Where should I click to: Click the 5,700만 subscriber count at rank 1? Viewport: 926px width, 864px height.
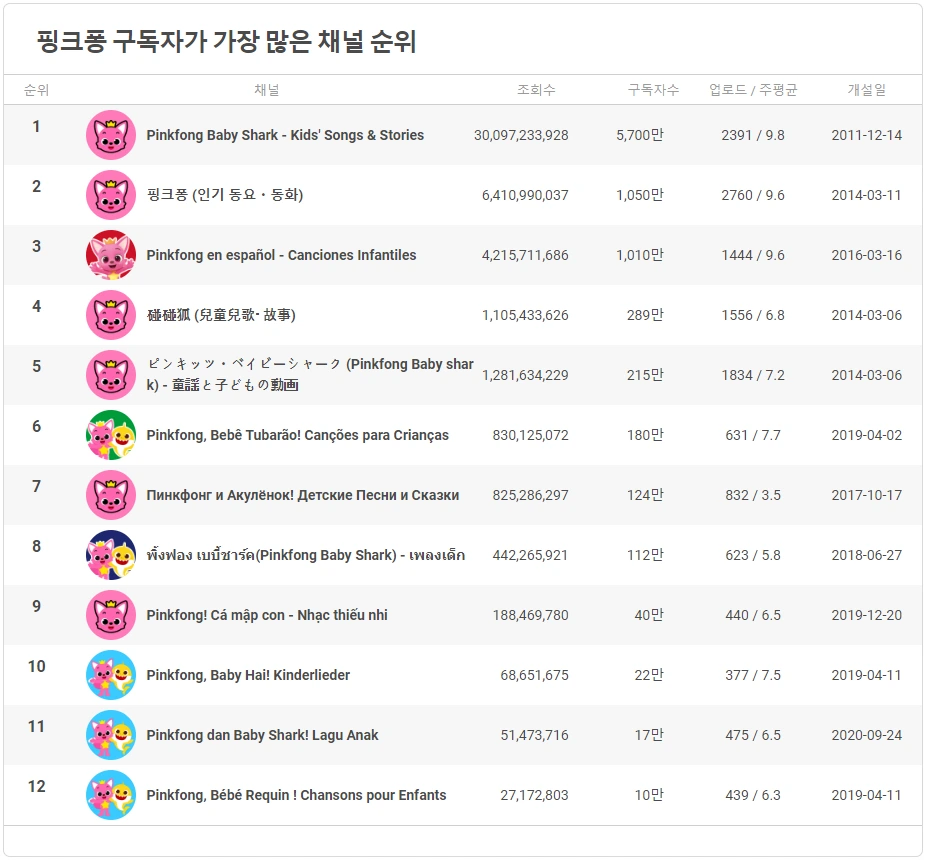[640, 134]
